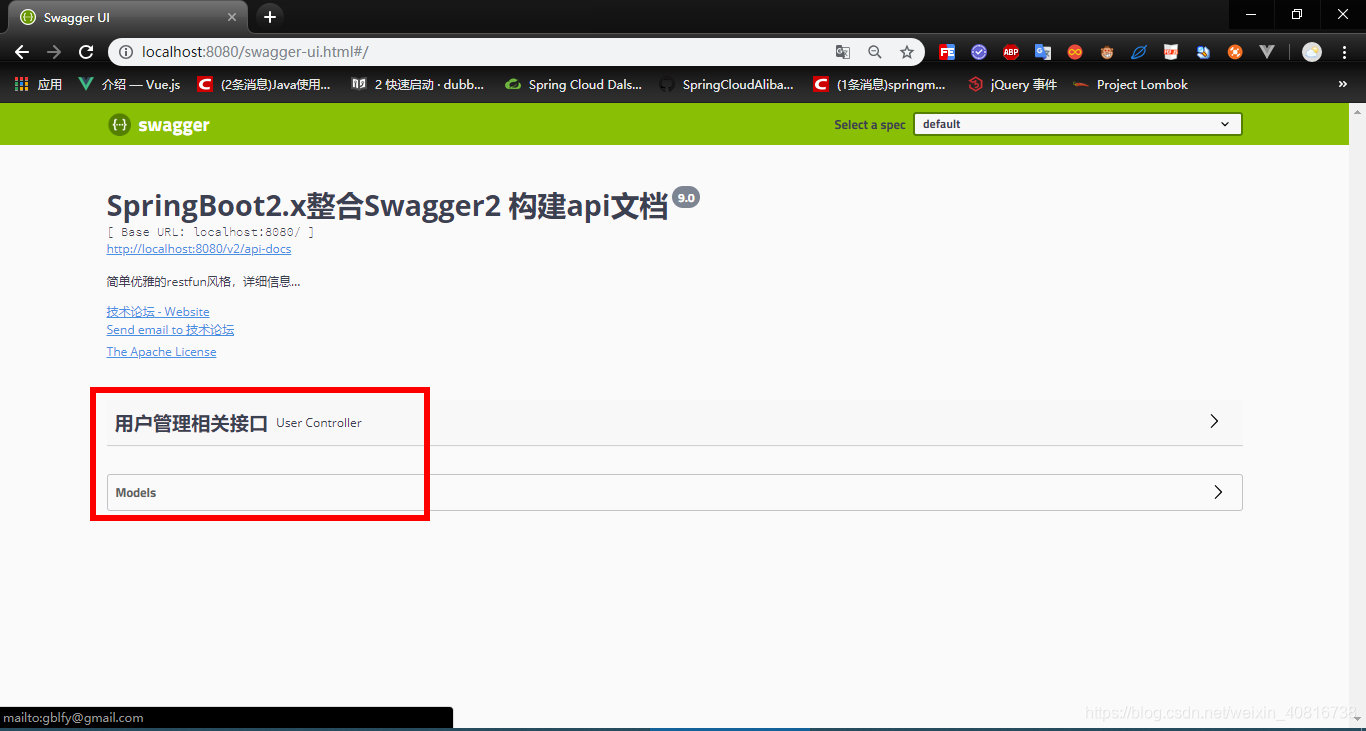
Task: Open the Chrome profile avatar
Action: tap(1312, 52)
